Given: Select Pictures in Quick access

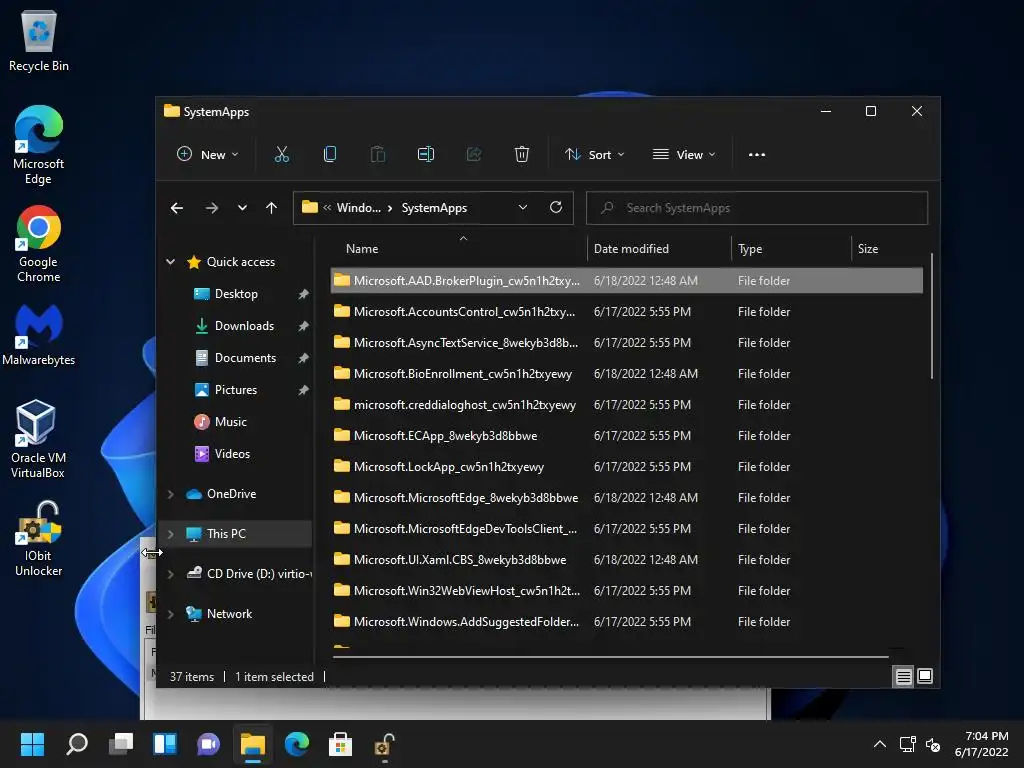Looking at the screenshot, I should click(236, 390).
